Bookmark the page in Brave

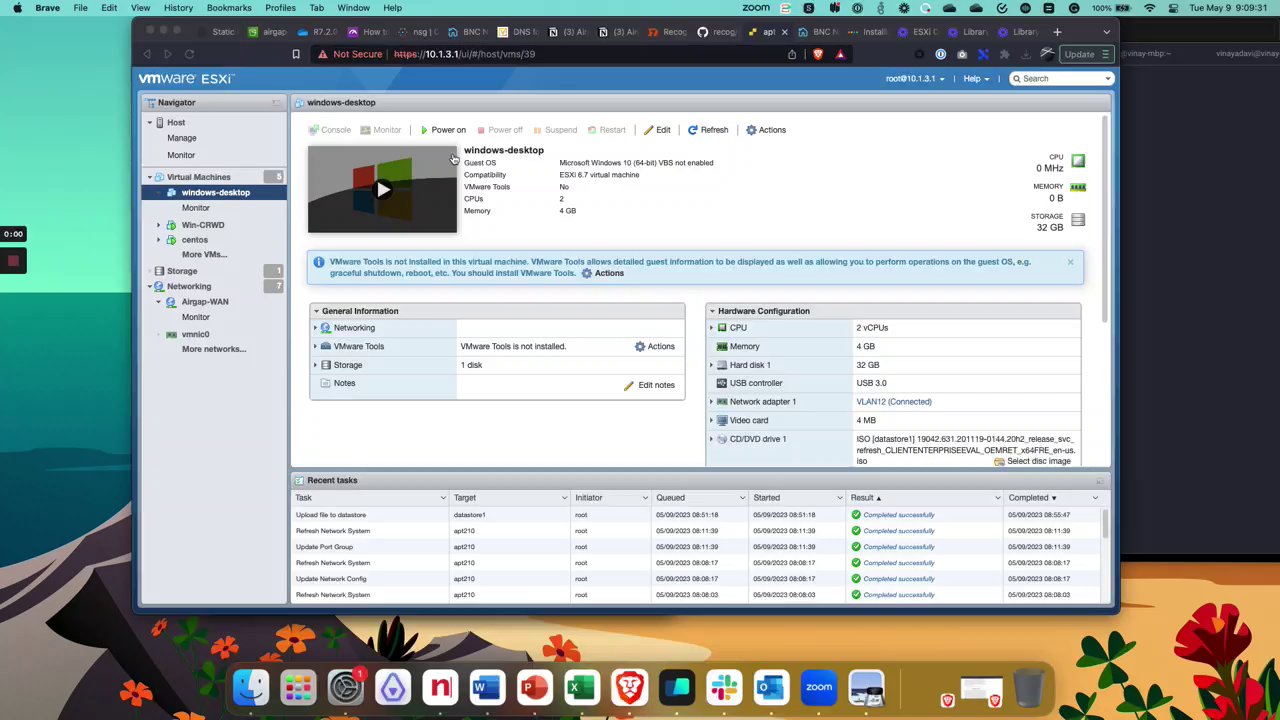click(296, 54)
